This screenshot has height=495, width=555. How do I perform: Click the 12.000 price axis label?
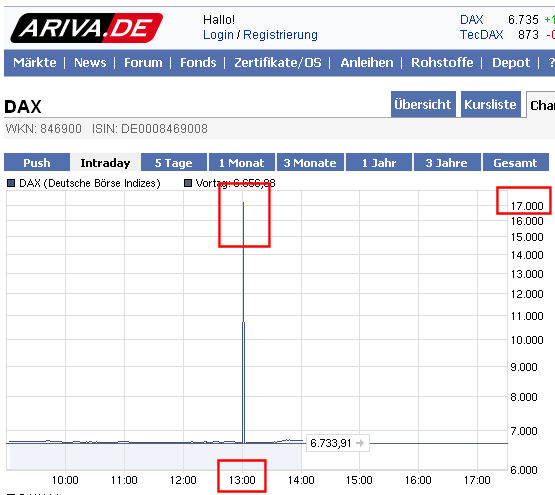point(527,294)
